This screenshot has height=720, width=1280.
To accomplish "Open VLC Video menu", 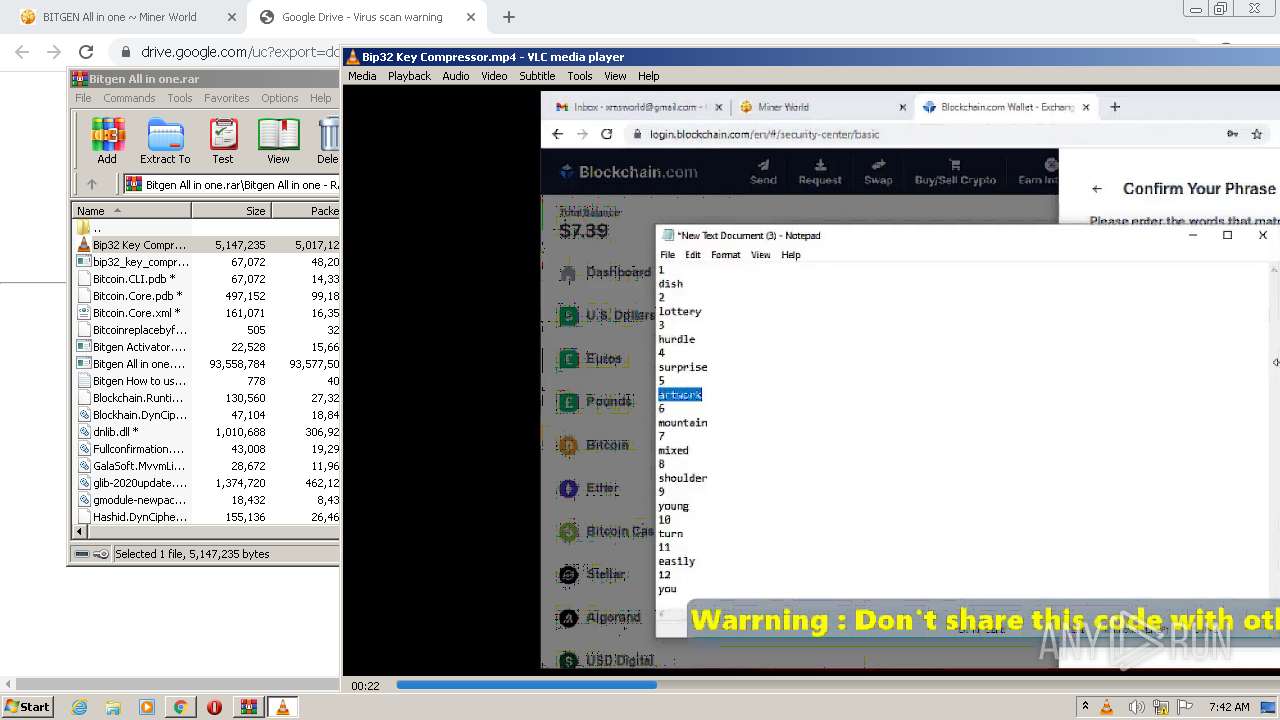I will [x=494, y=76].
